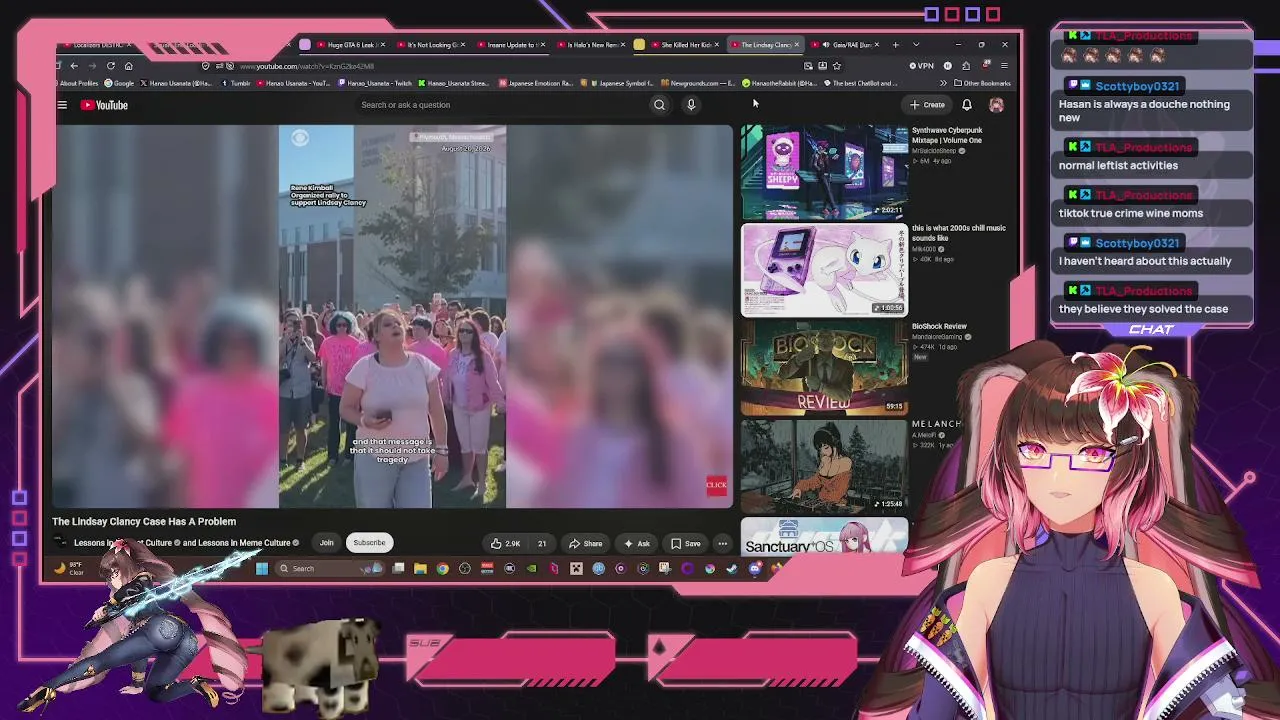Click the YouTube search magnifier button
Screen dimensions: 1280x720
tap(659, 105)
